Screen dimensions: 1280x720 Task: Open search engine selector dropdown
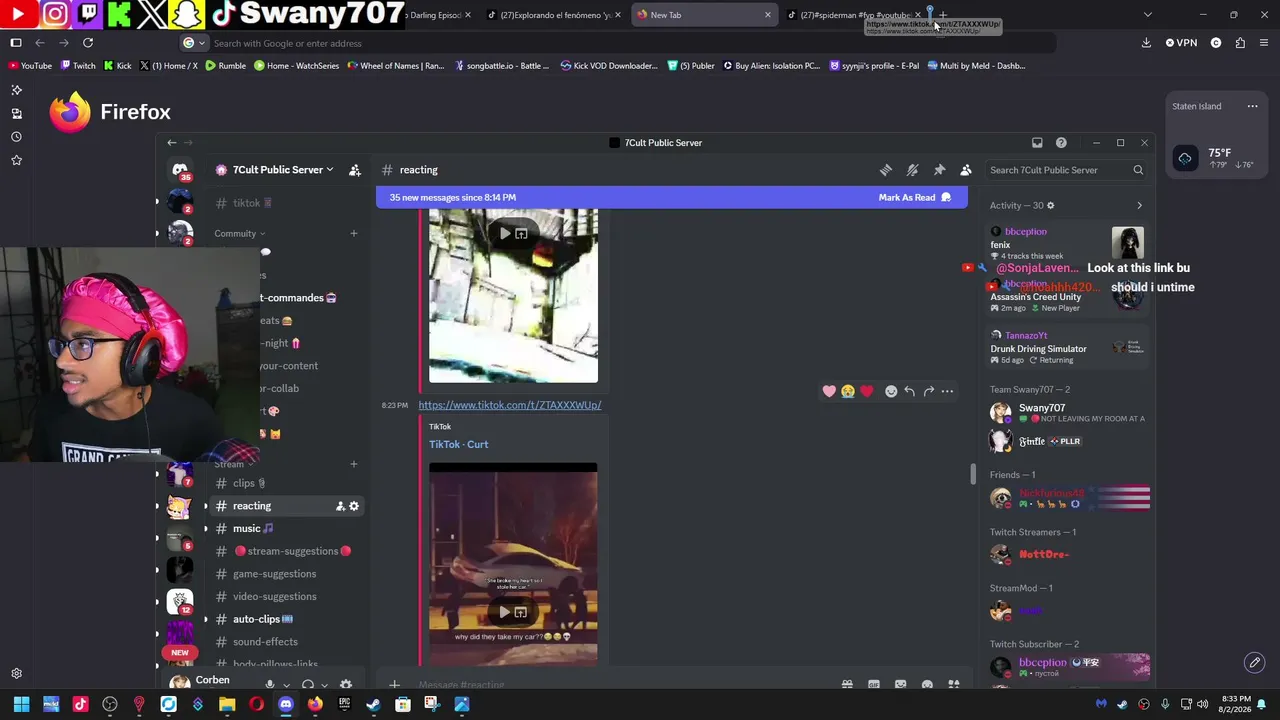coord(195,43)
